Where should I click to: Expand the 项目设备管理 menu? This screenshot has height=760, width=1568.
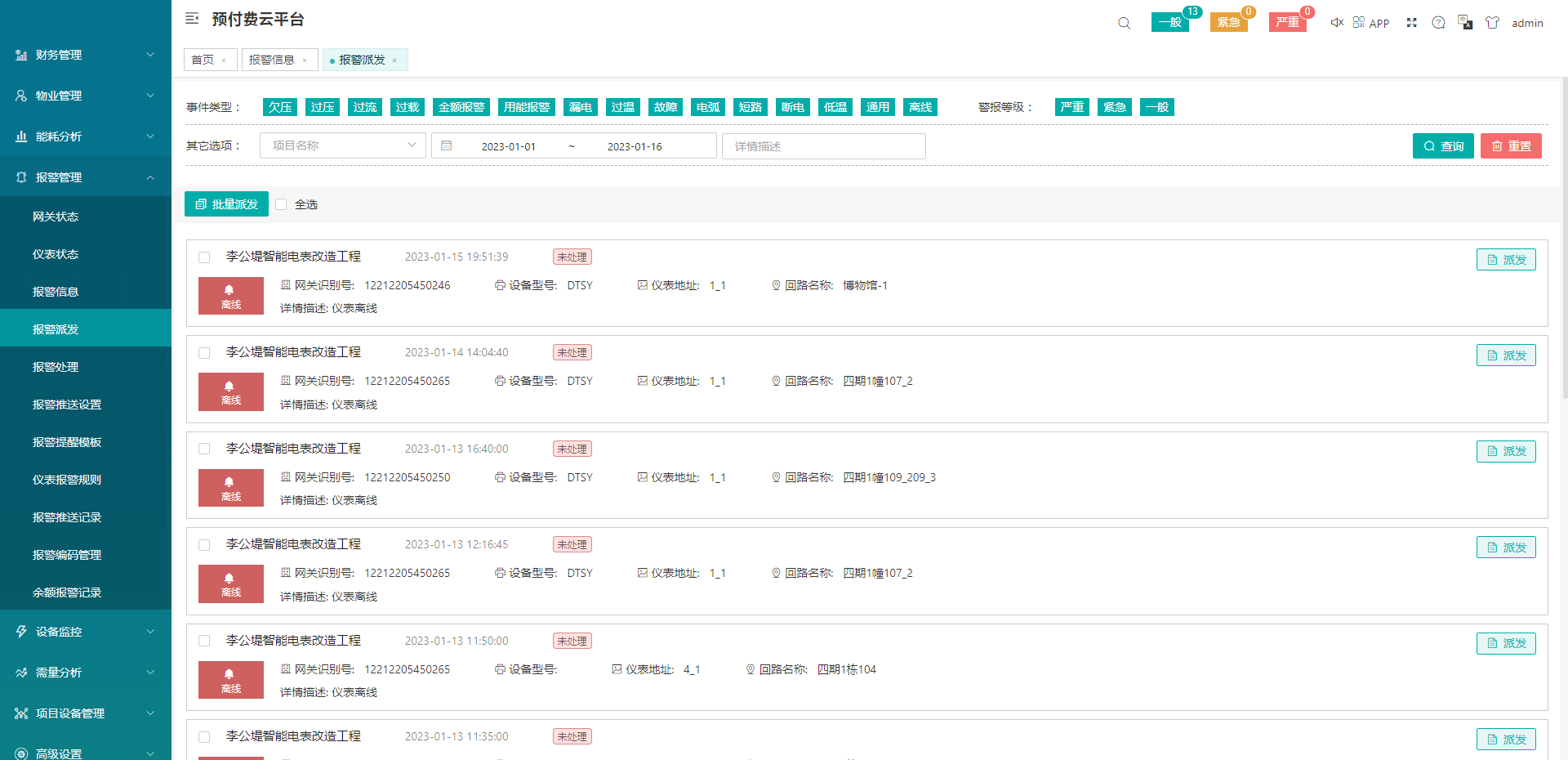(x=150, y=713)
